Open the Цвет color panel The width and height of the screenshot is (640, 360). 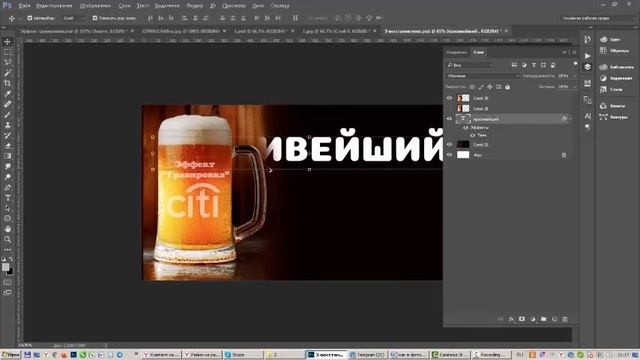pos(610,39)
